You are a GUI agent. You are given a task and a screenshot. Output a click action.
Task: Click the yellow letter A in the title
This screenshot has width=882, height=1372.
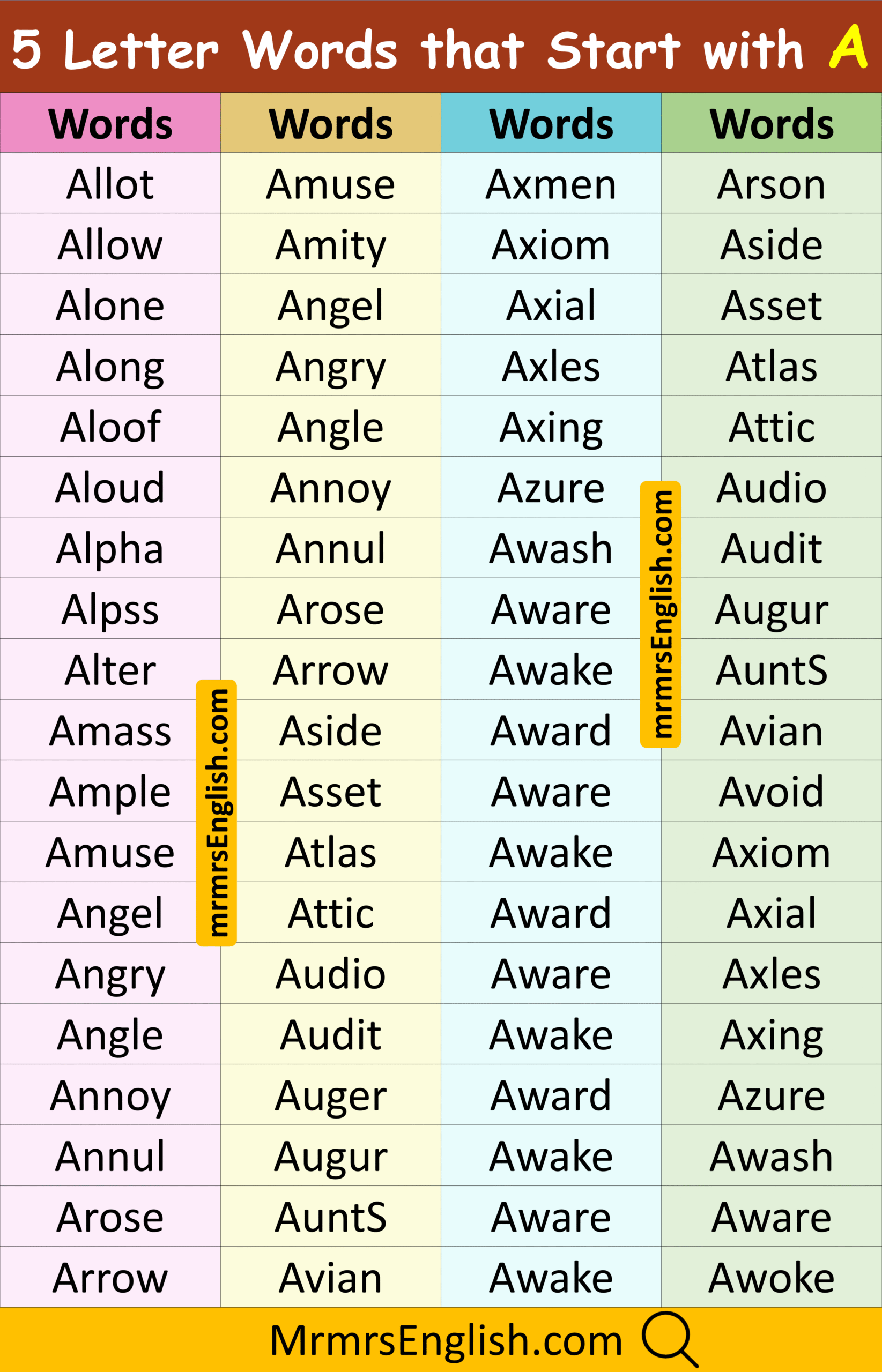coord(848,47)
